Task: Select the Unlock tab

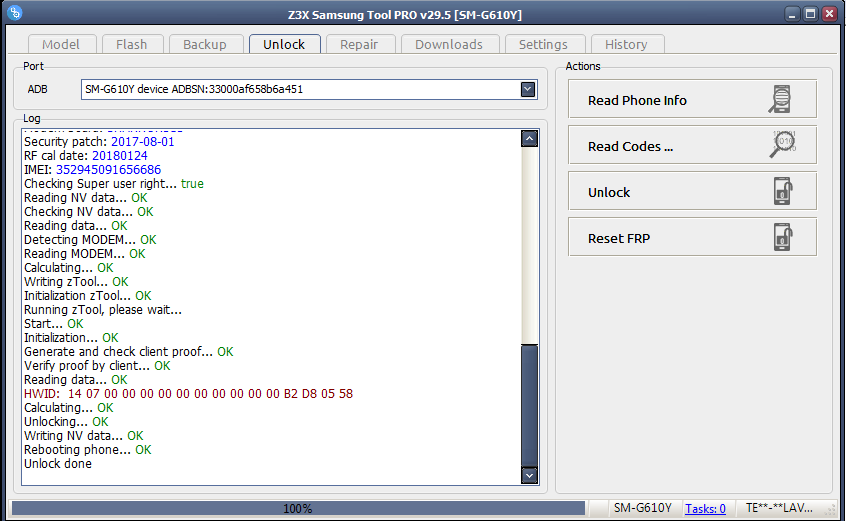Action: [284, 44]
